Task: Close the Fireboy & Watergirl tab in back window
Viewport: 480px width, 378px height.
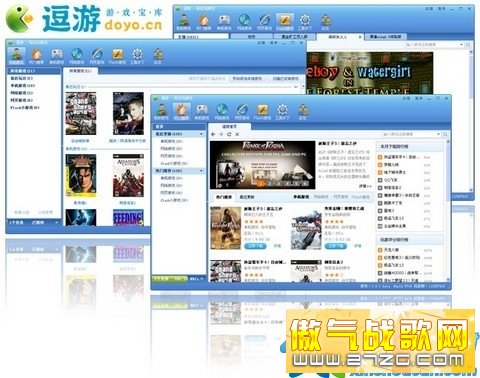Action: pos(360,37)
